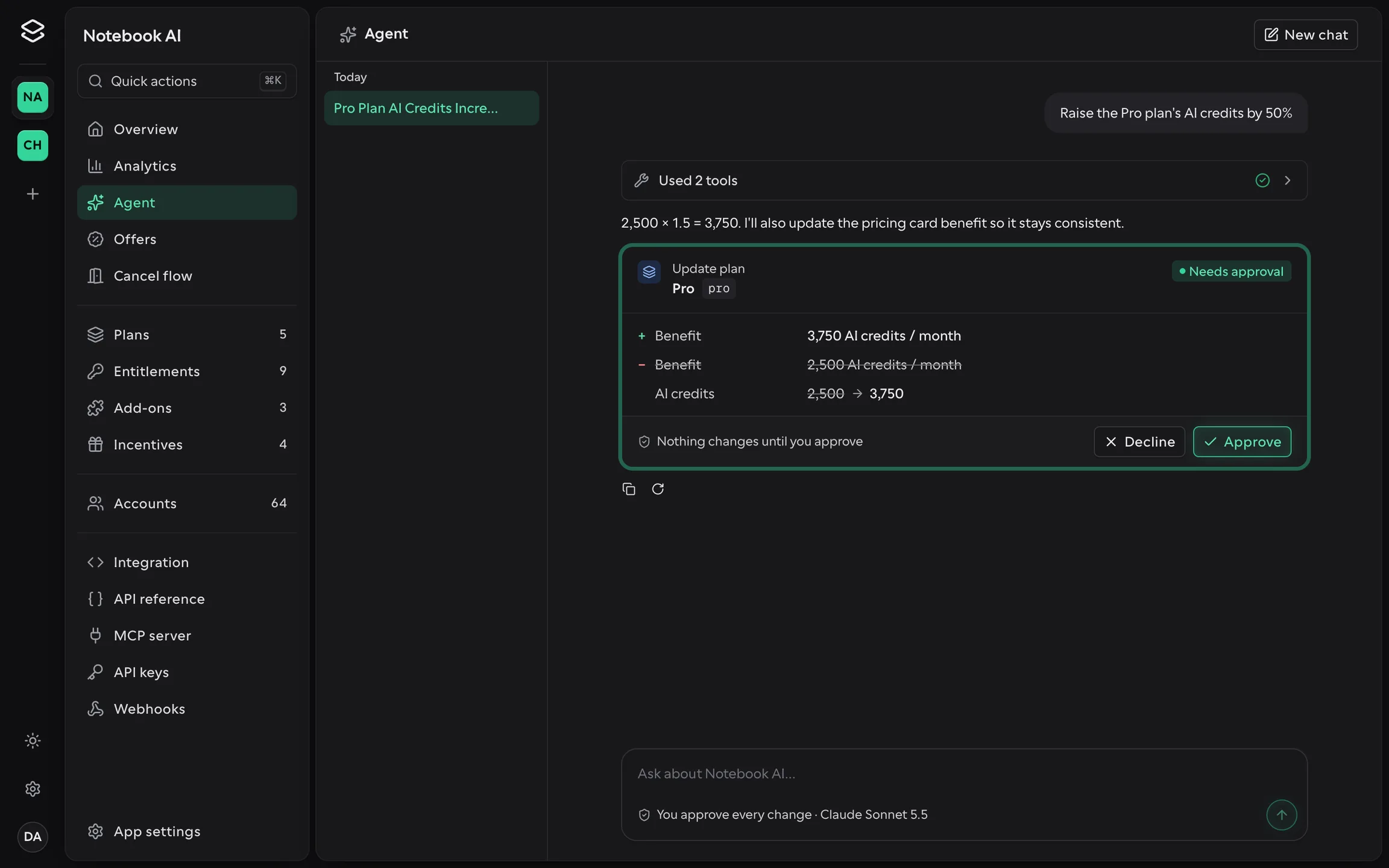
Task: Click the Claude Sonnet 5.5 model label
Action: click(x=874, y=815)
